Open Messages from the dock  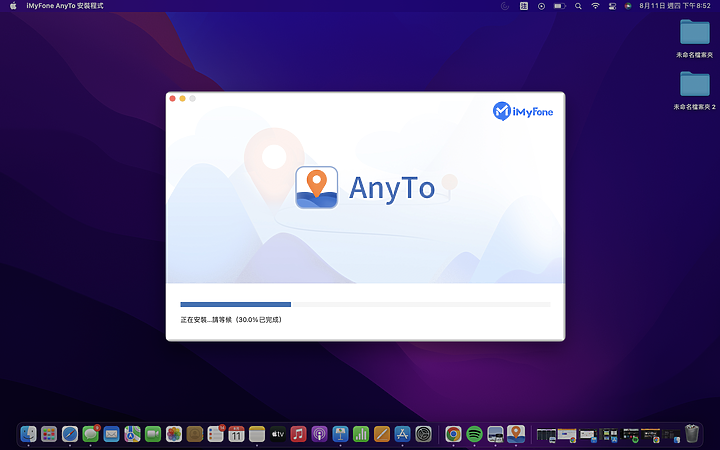tap(90, 433)
